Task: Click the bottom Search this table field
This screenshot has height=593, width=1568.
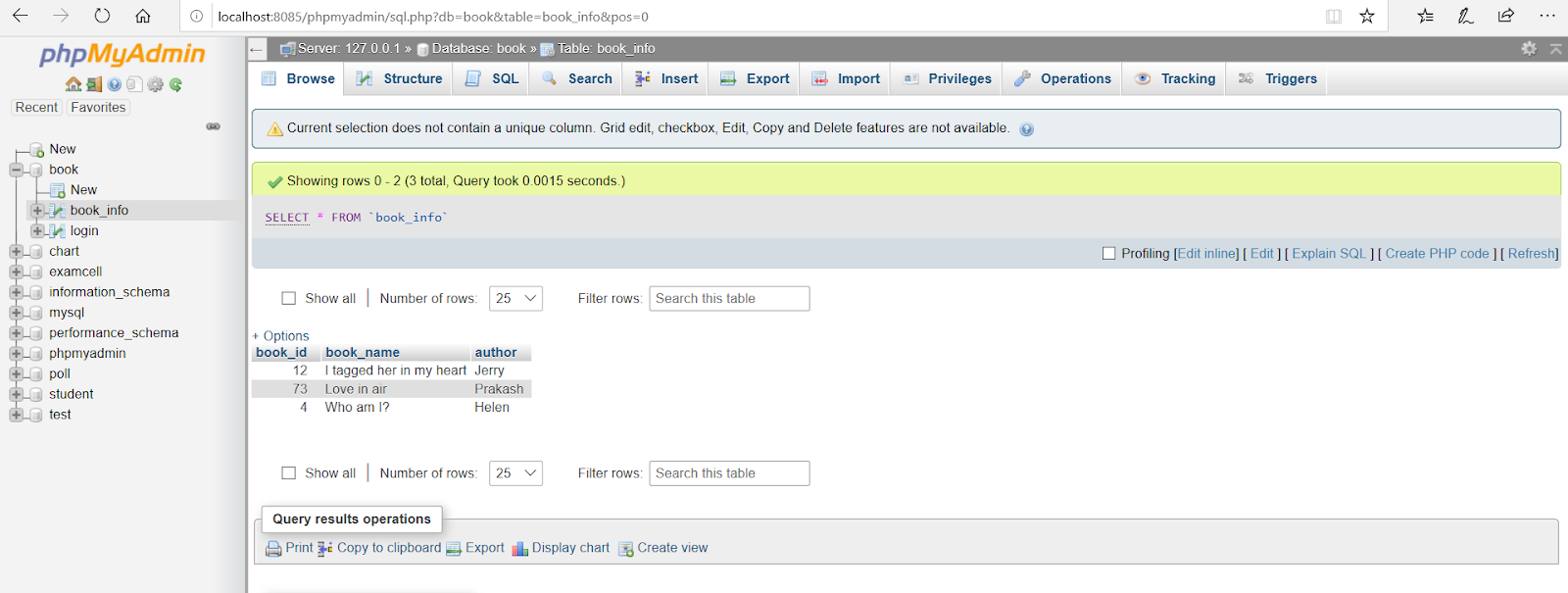Action: tap(729, 472)
